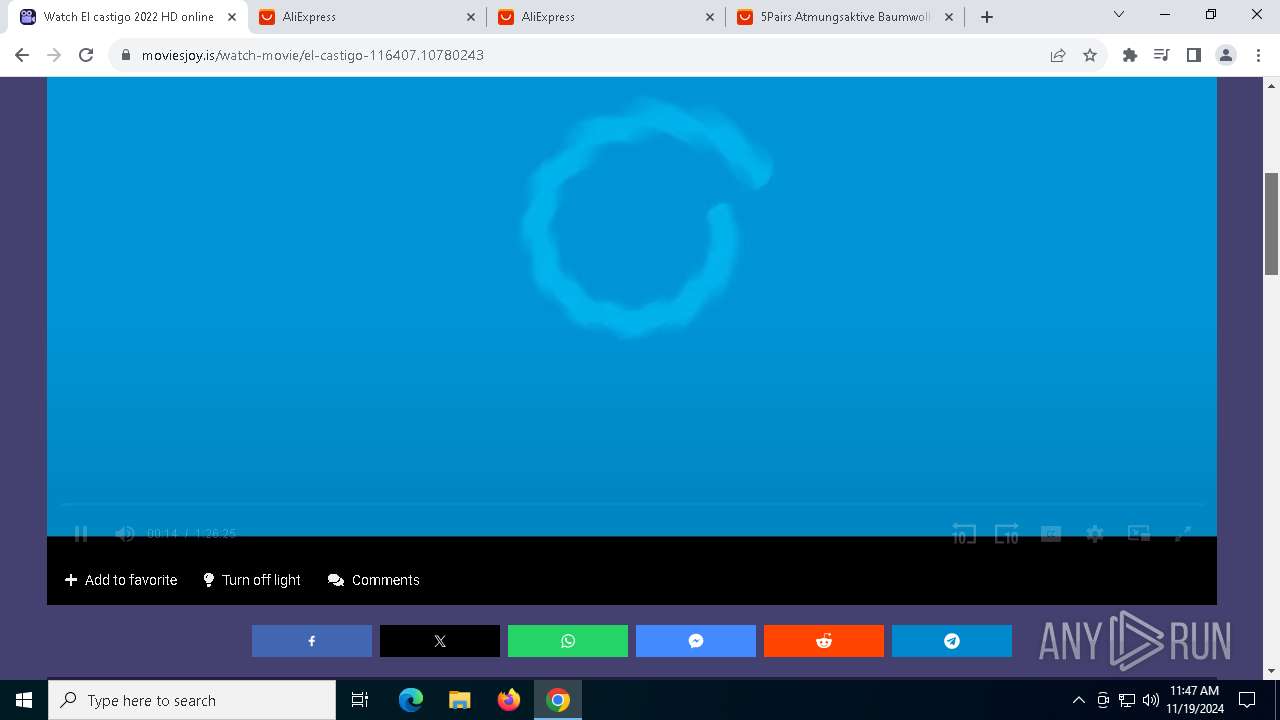Open a new browser tab
This screenshot has width=1280, height=720.
pyautogui.click(x=987, y=17)
